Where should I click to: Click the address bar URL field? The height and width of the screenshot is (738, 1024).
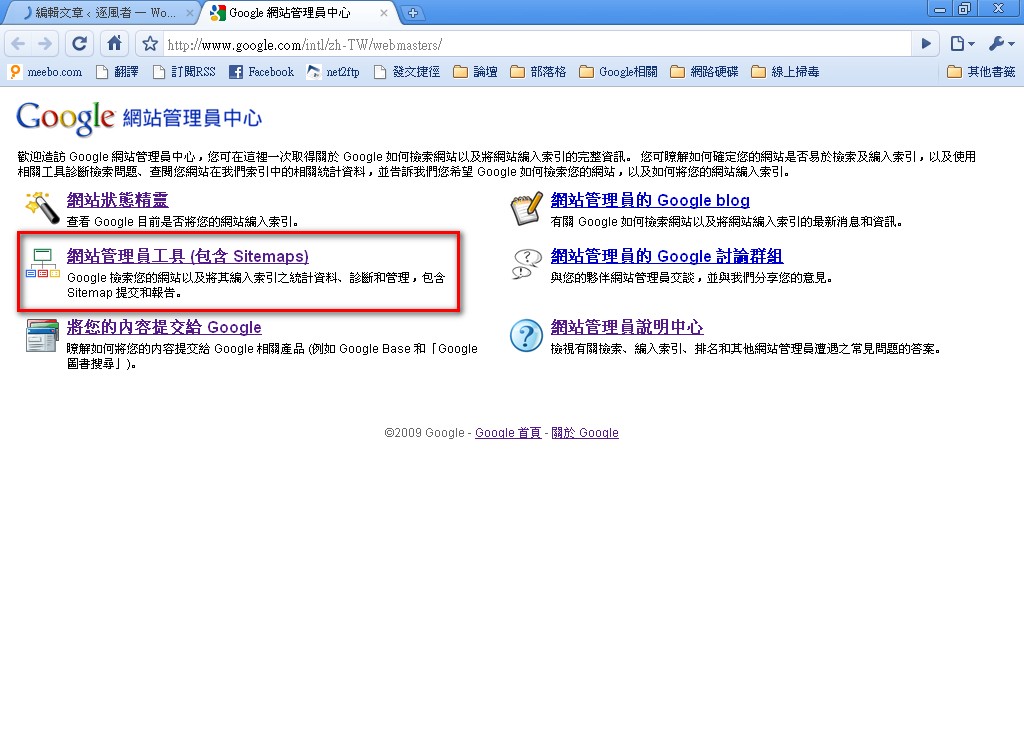tap(536, 44)
